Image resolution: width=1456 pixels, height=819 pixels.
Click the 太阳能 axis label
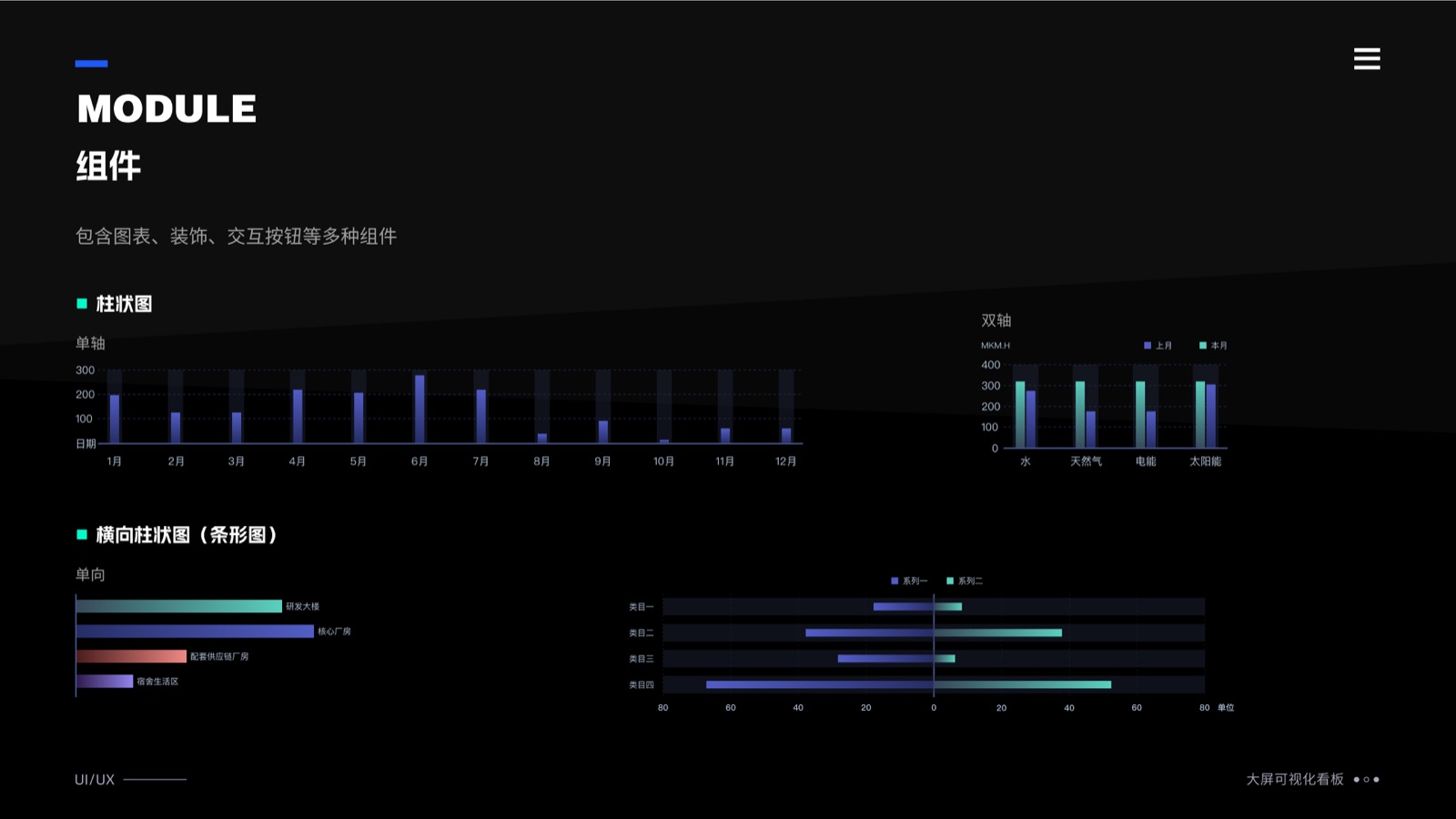[x=1206, y=461]
